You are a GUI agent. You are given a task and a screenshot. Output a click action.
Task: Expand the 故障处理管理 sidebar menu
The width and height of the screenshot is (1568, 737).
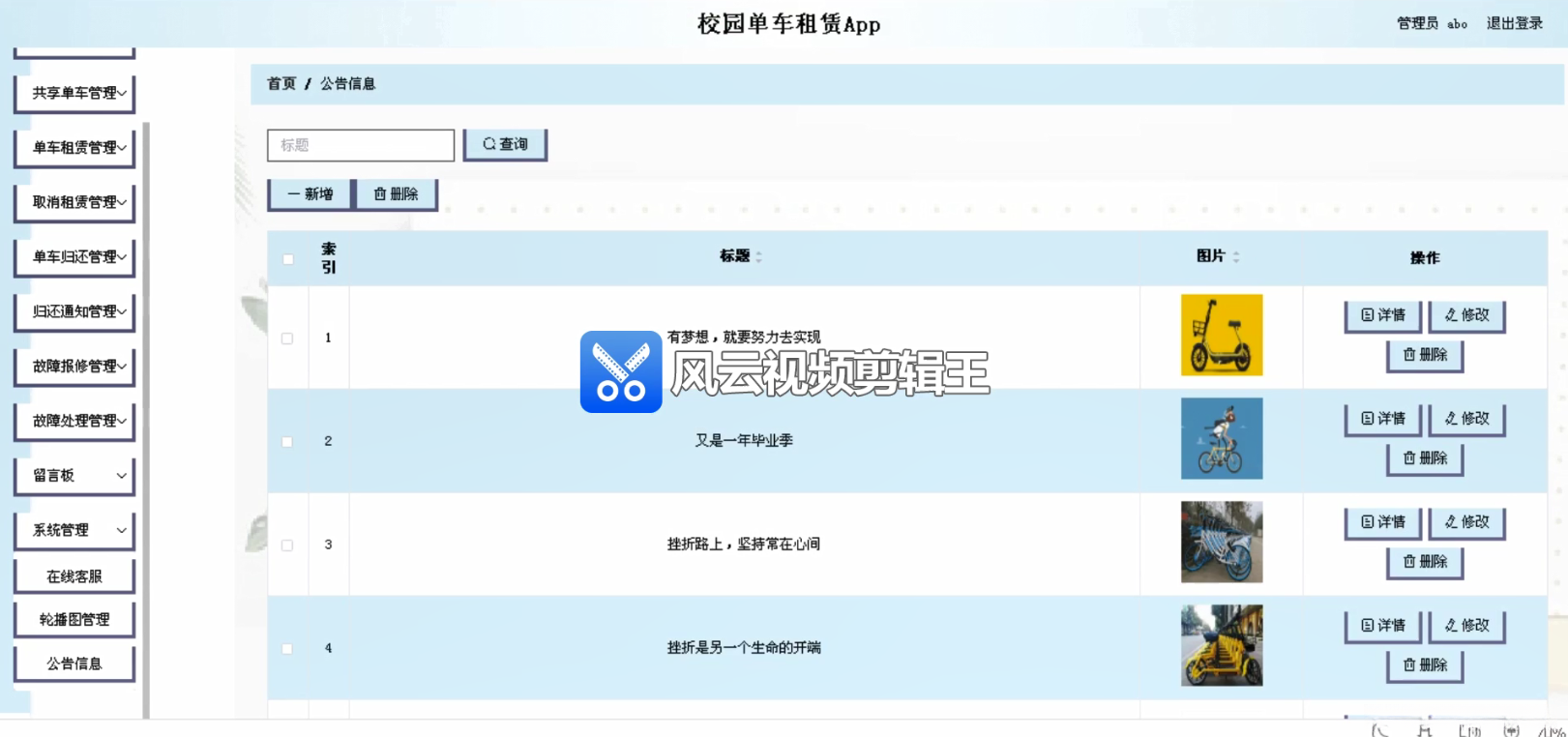coord(74,422)
